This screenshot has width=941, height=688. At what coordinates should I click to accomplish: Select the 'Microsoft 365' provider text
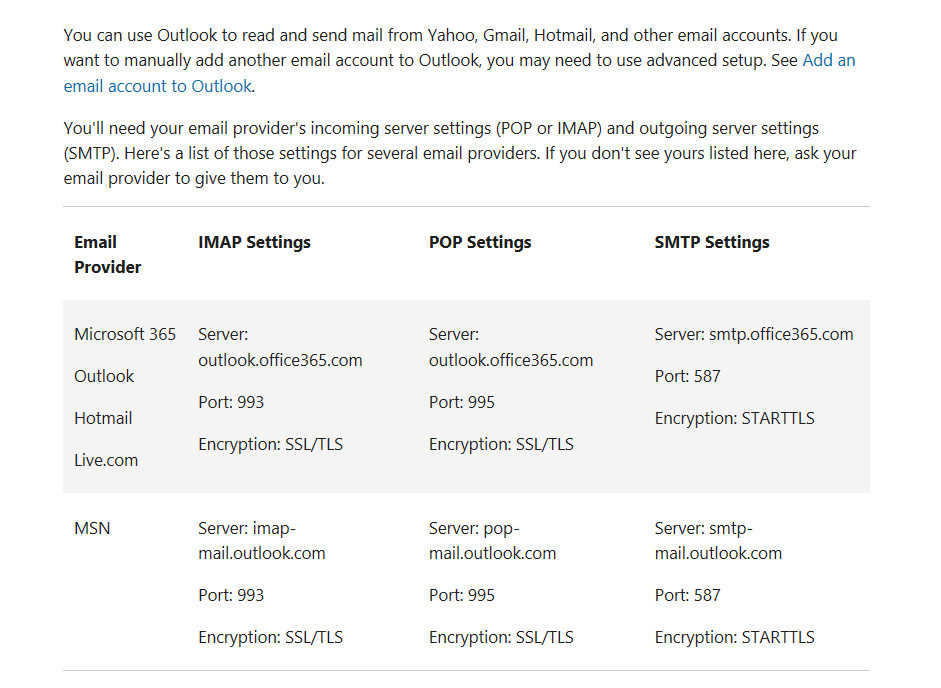(125, 334)
